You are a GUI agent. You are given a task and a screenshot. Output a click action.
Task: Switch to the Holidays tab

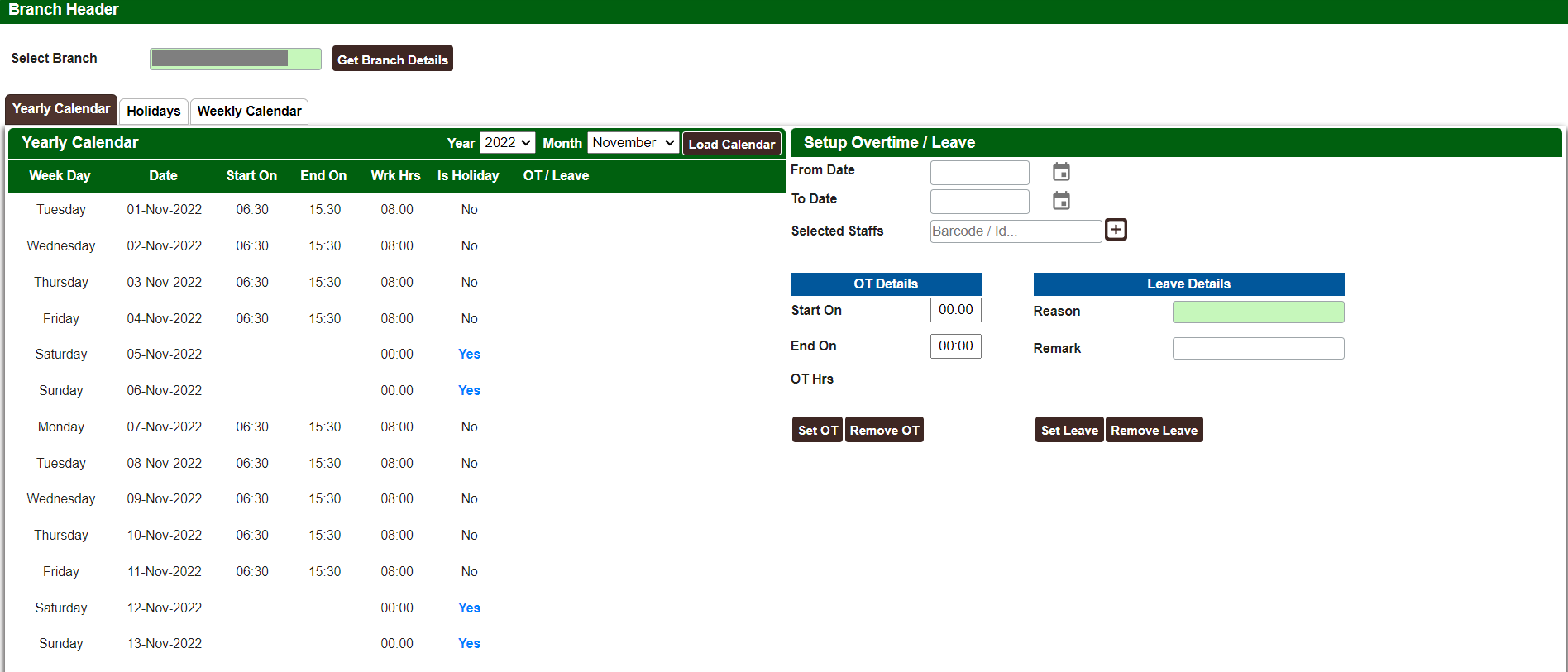coord(153,112)
